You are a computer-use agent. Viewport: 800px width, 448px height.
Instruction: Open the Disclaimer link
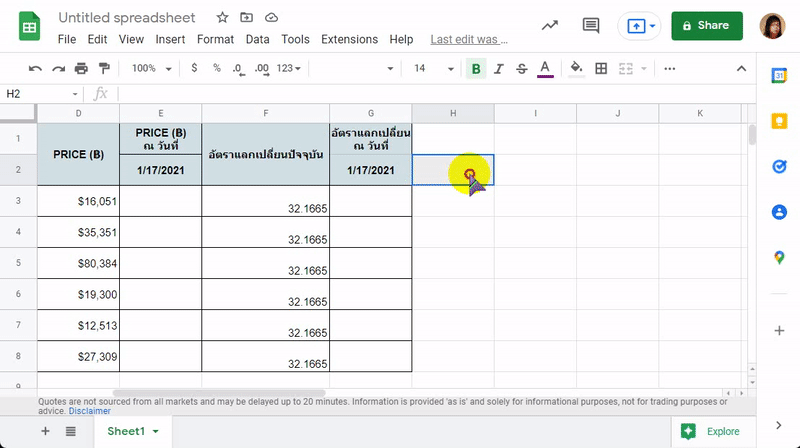[x=89, y=411]
